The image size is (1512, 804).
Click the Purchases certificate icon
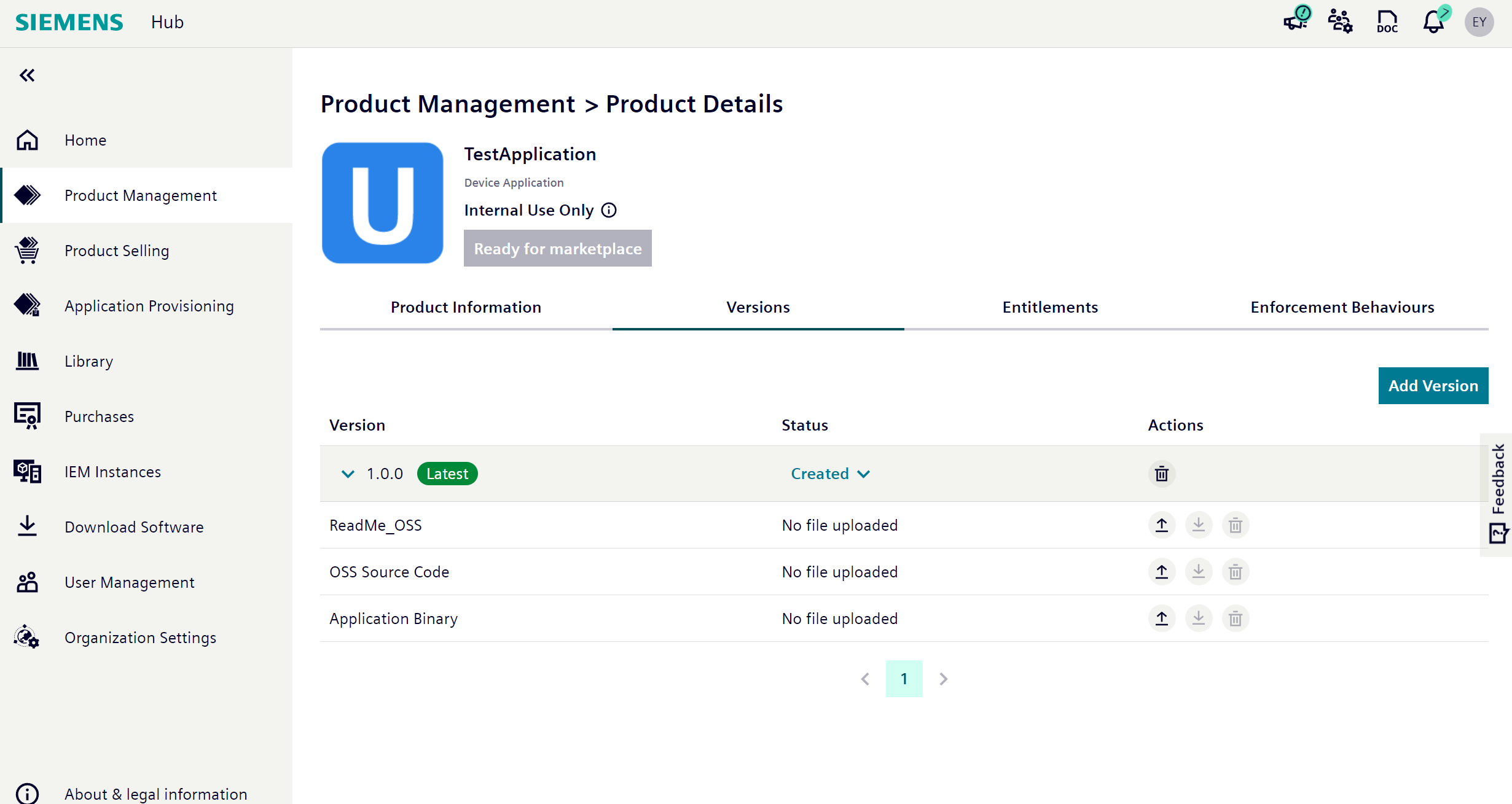27,416
